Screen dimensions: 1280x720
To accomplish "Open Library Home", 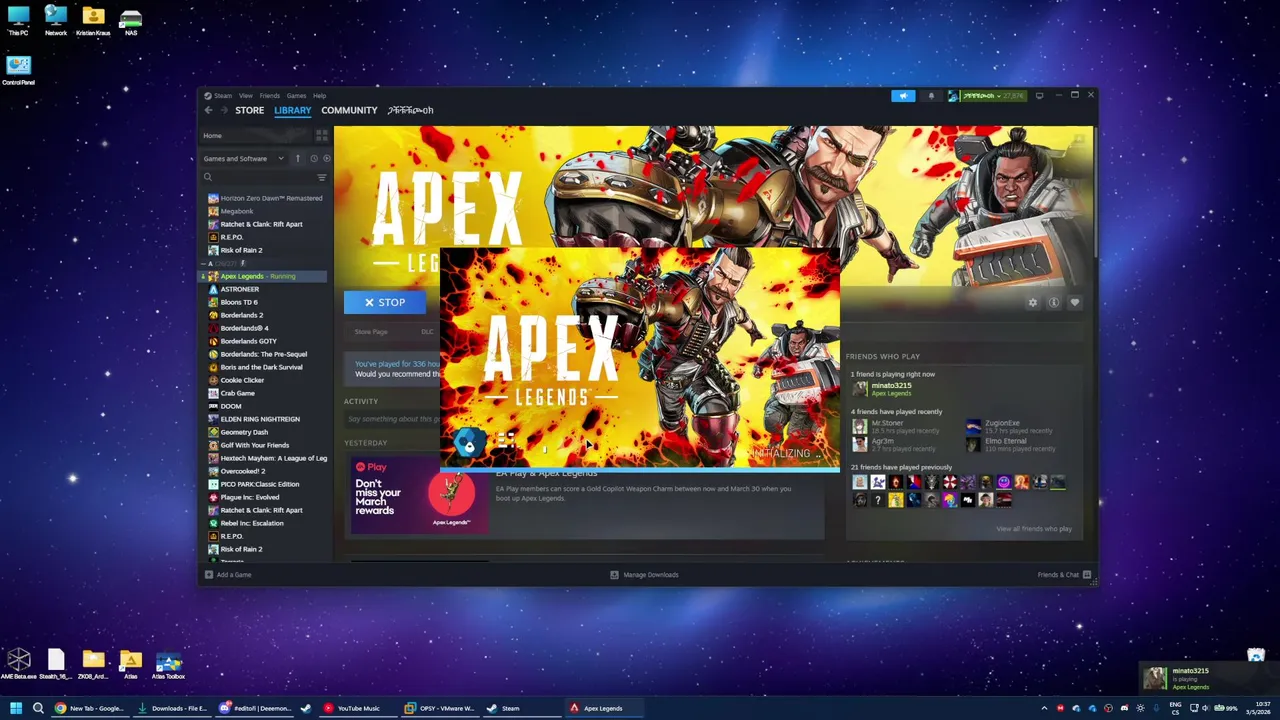I will click(213, 136).
